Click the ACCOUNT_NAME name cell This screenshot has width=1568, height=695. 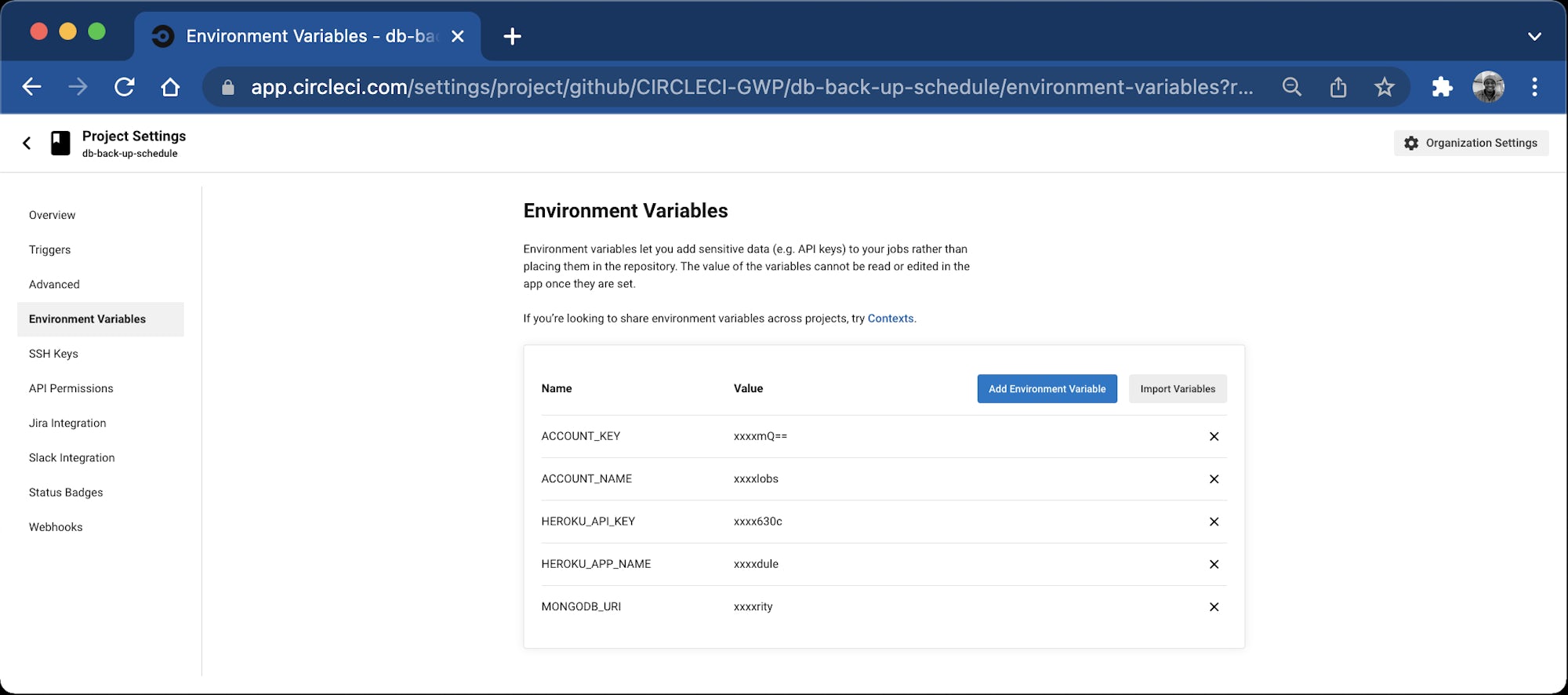(586, 478)
